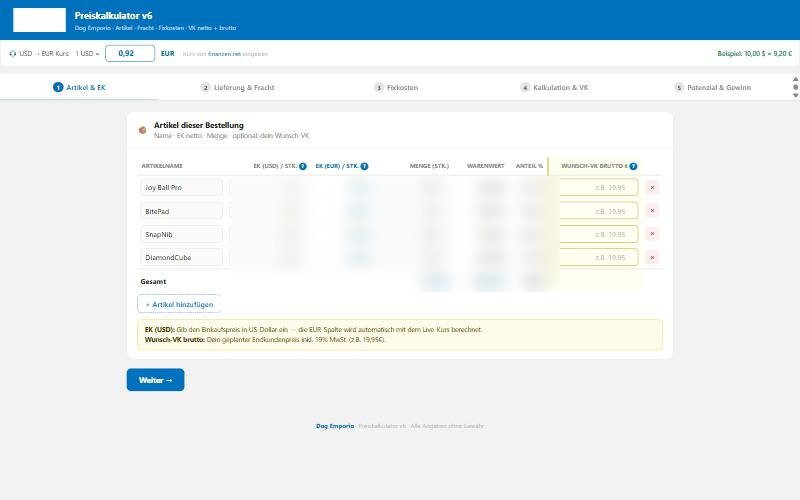Click the Beispiel: 10,00 $ = 9,20 € text
Screen dimensions: 800x500
[755, 54]
